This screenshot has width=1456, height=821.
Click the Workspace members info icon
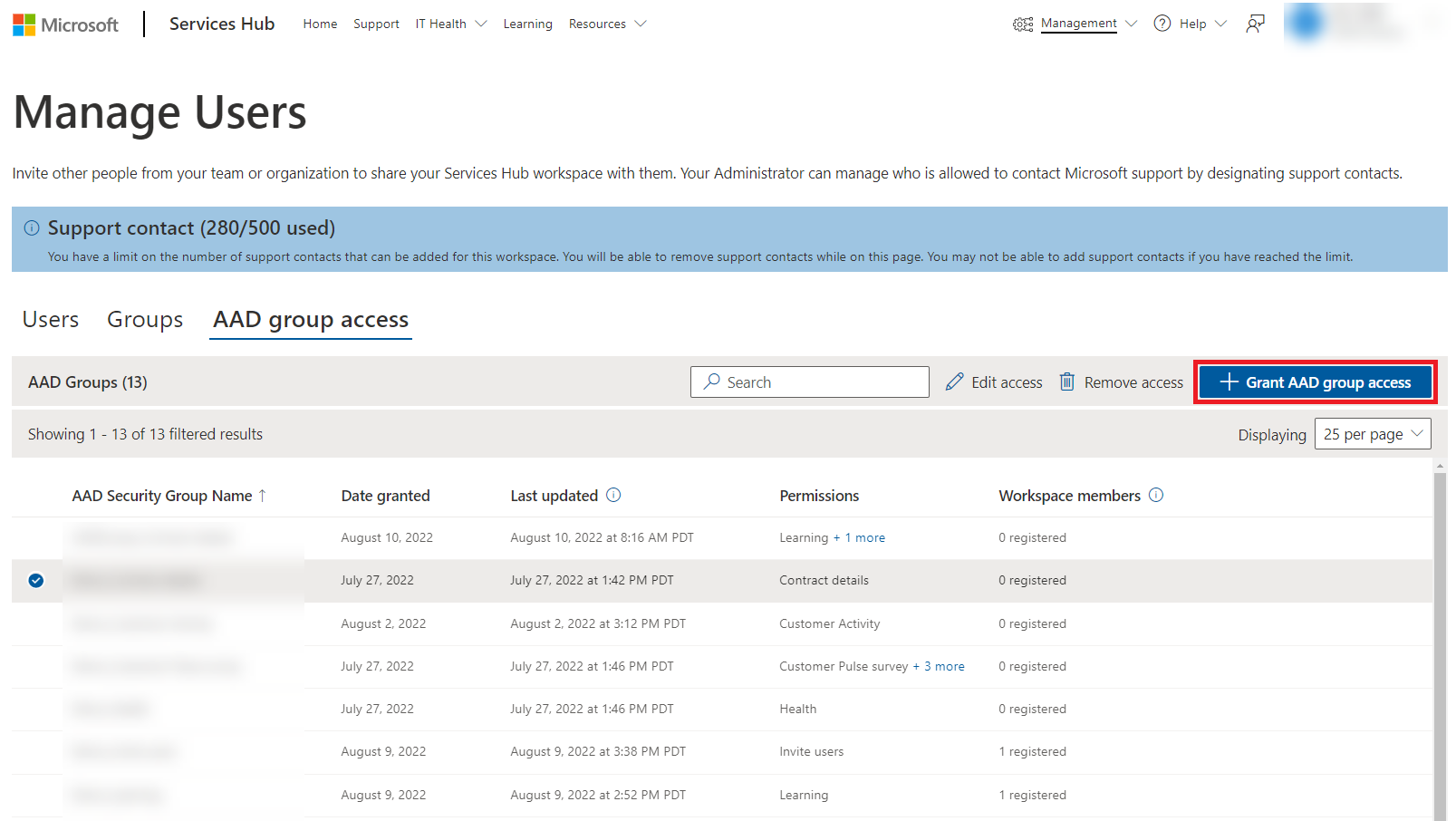coord(1156,495)
